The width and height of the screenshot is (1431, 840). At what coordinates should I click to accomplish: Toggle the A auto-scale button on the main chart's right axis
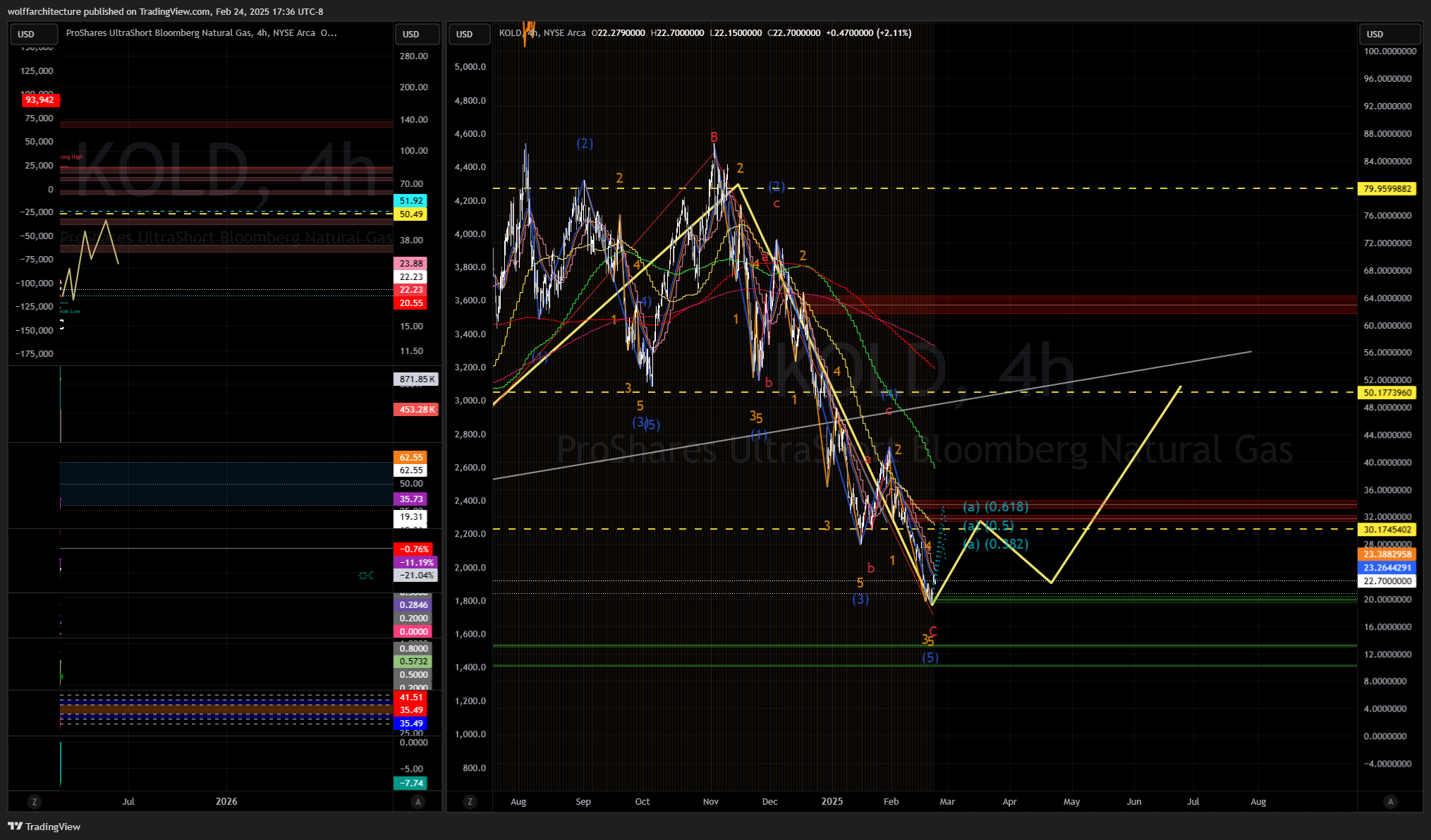coord(1390,802)
